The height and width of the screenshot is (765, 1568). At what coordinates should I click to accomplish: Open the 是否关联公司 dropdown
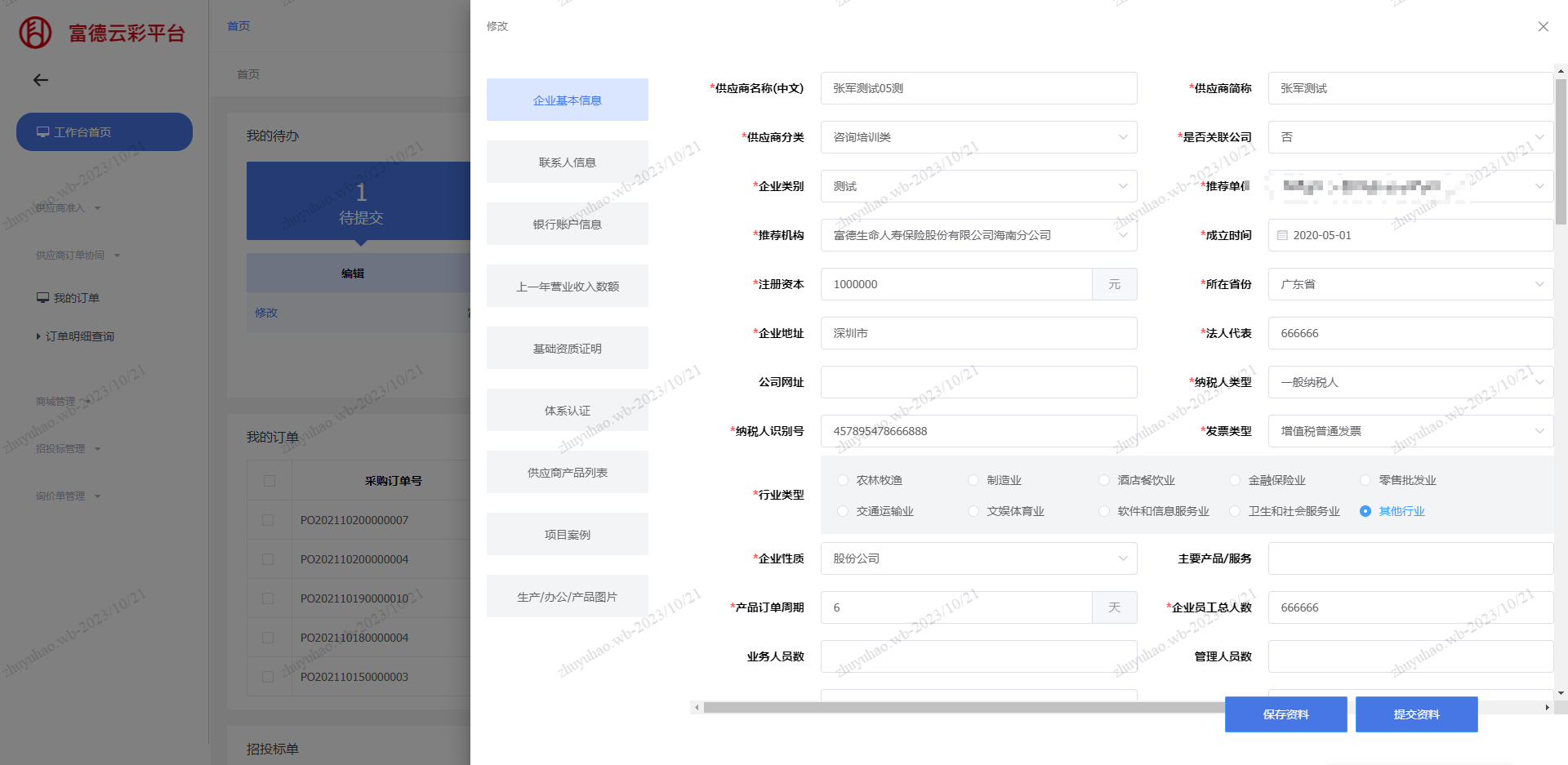[1410, 137]
